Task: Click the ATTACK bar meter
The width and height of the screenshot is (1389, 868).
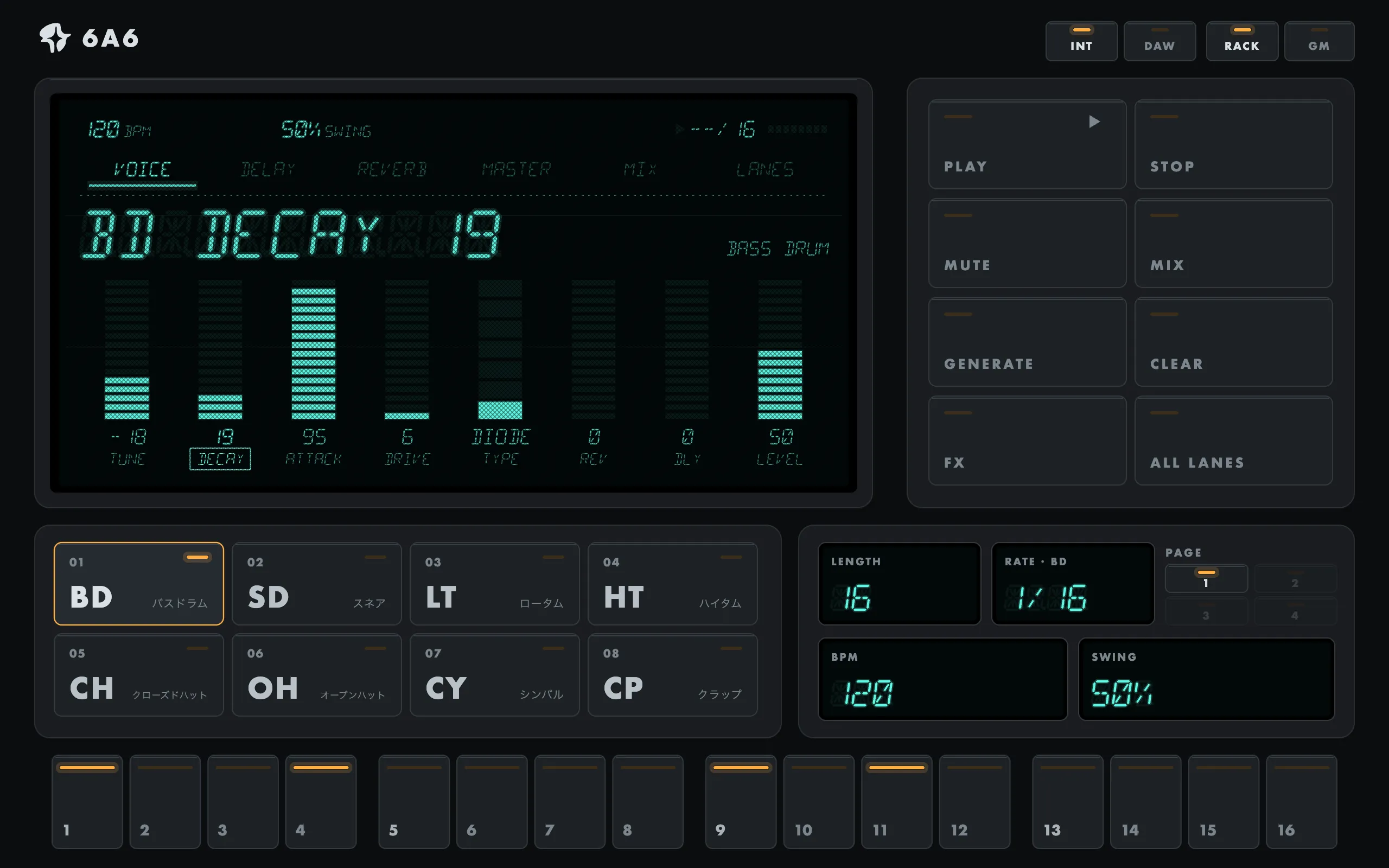Action: pyautogui.click(x=314, y=349)
